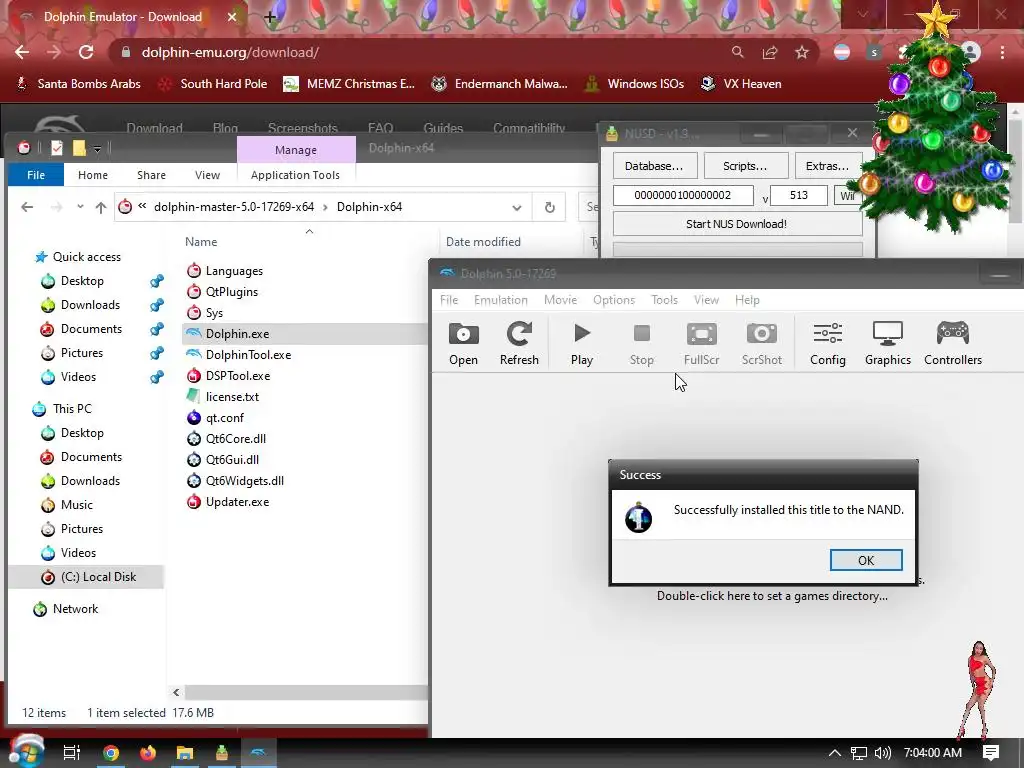Click the title ID field in NUSD

coord(683,195)
